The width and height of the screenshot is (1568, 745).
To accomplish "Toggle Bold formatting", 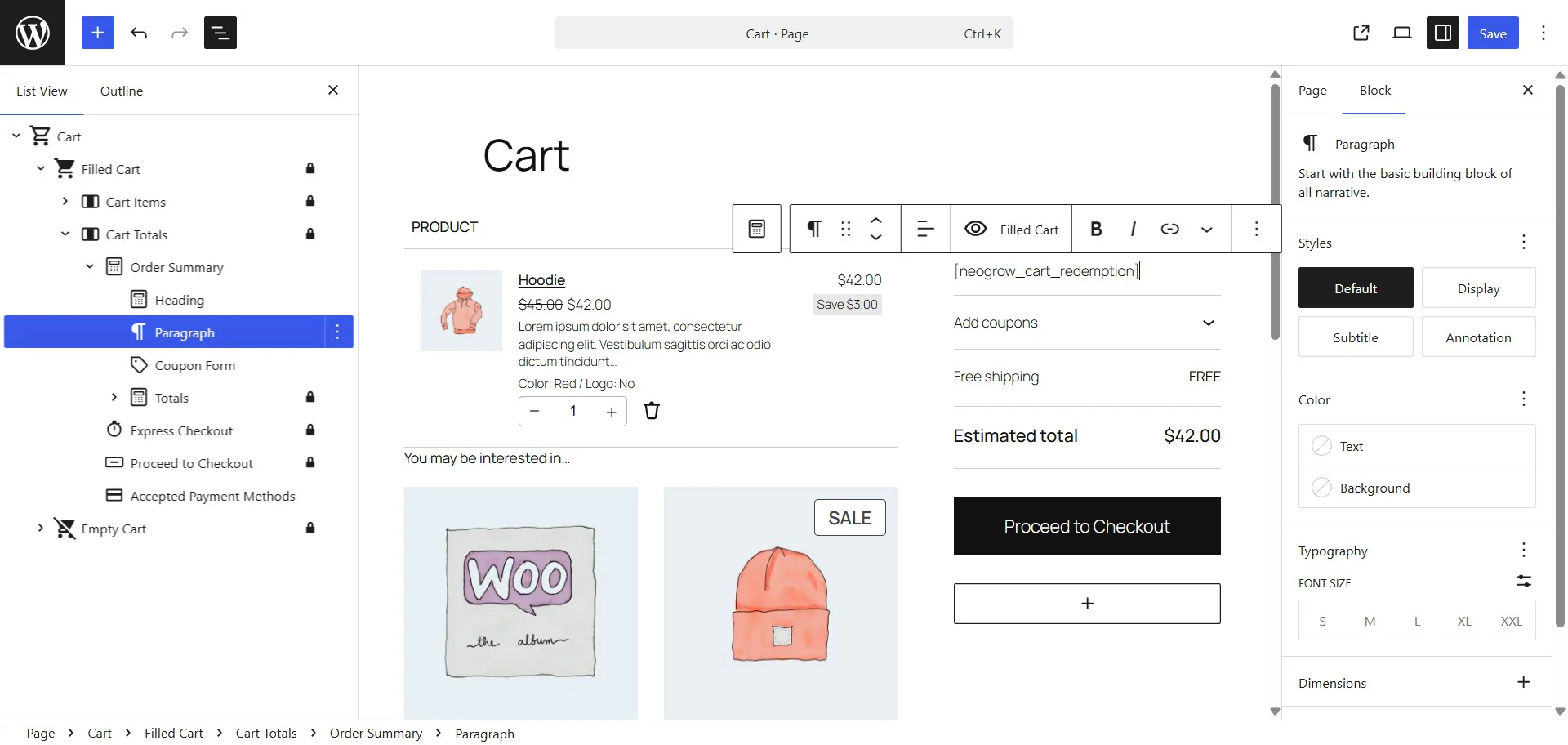I will (1097, 229).
